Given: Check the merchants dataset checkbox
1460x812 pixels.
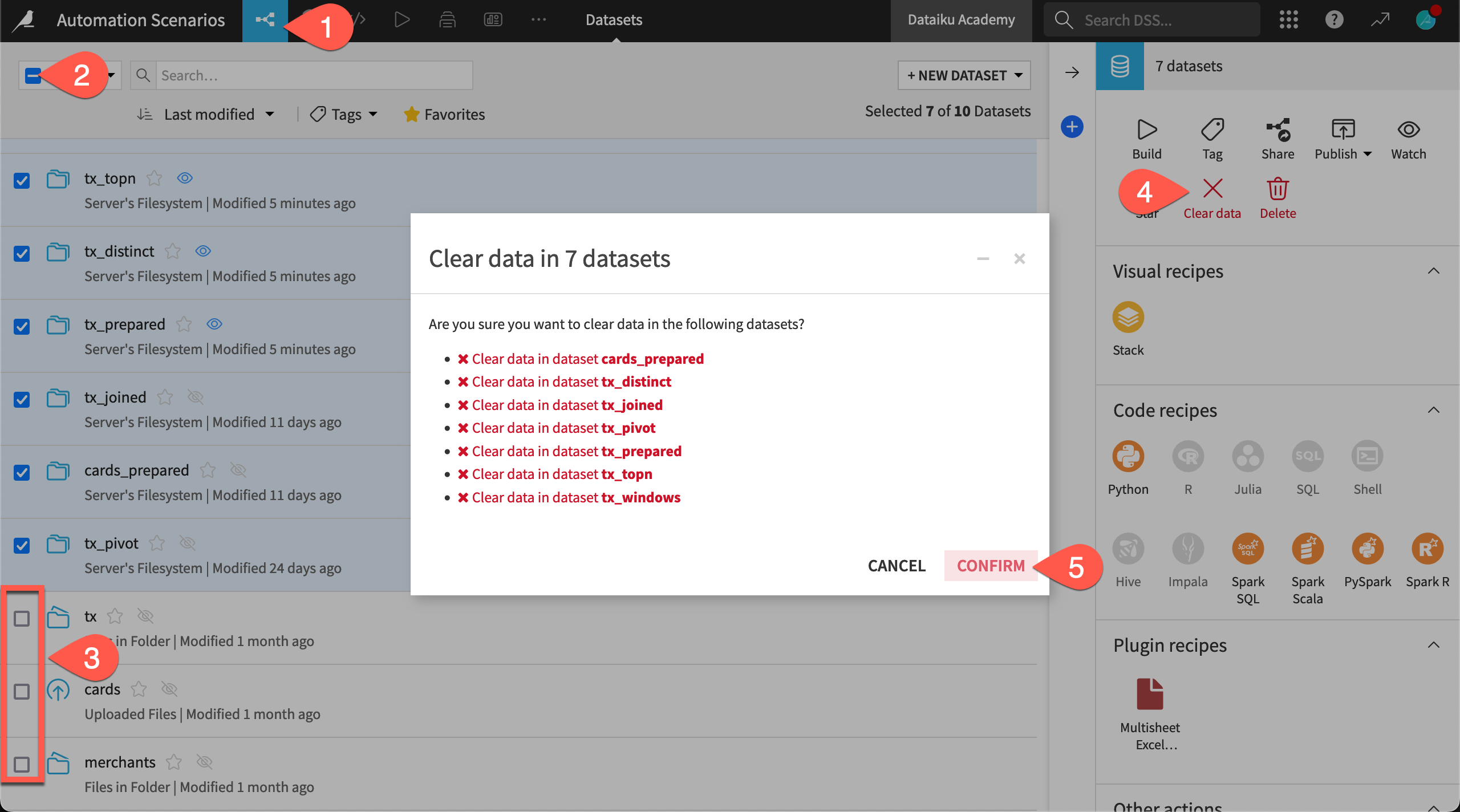Looking at the screenshot, I should point(22,765).
